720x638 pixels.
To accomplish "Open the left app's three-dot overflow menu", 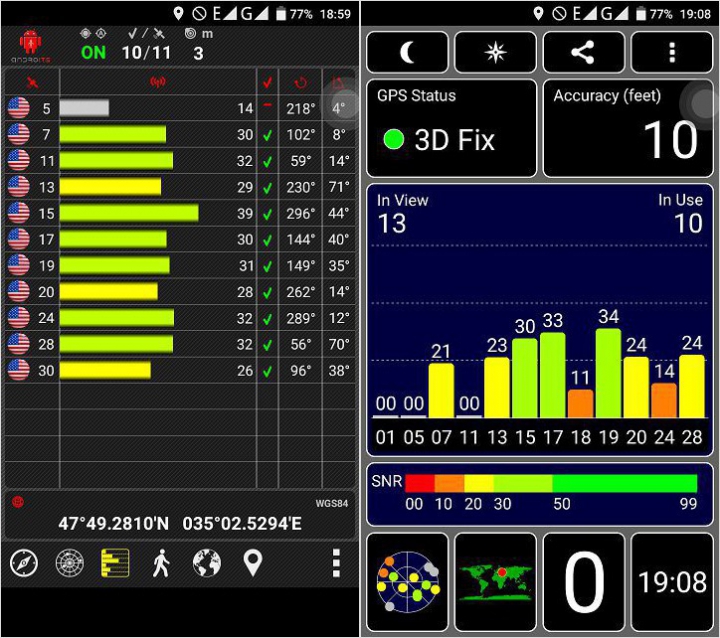I will 336,563.
